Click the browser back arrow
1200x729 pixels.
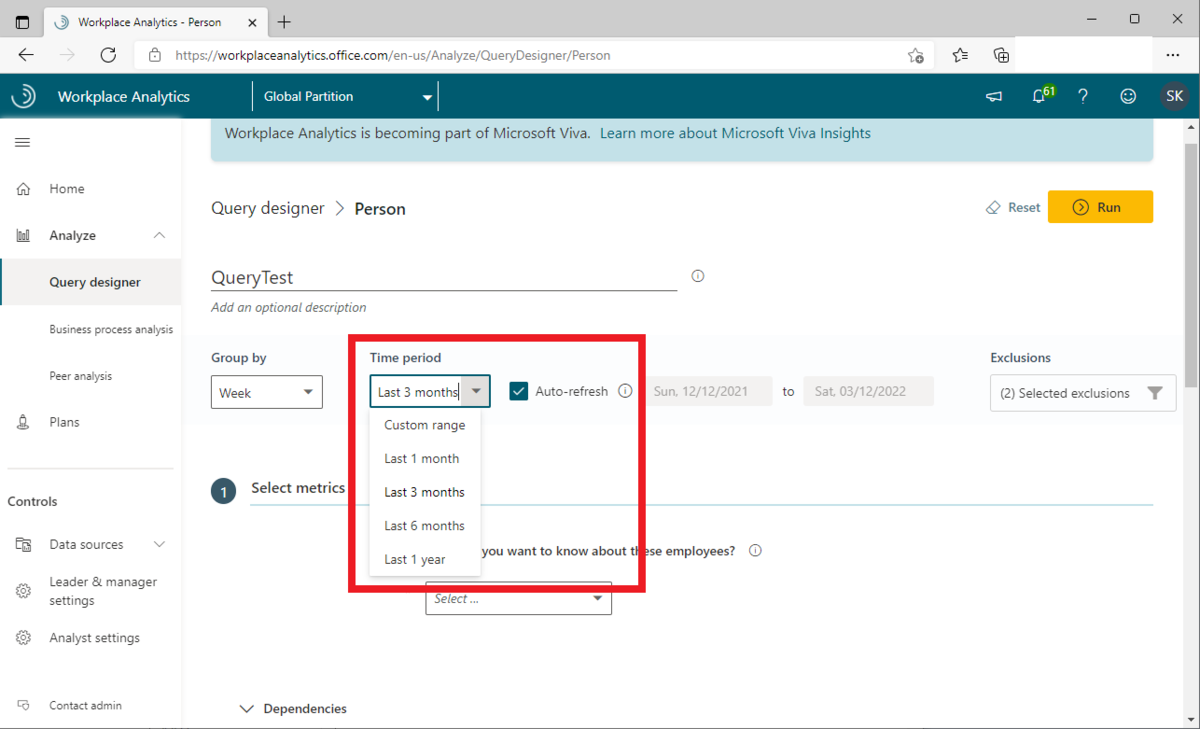[x=27, y=55]
